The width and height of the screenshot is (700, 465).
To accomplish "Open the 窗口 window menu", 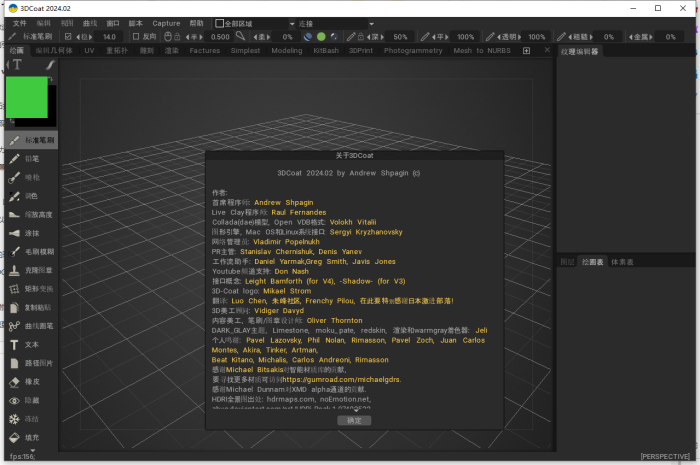I will pyautogui.click(x=113, y=23).
